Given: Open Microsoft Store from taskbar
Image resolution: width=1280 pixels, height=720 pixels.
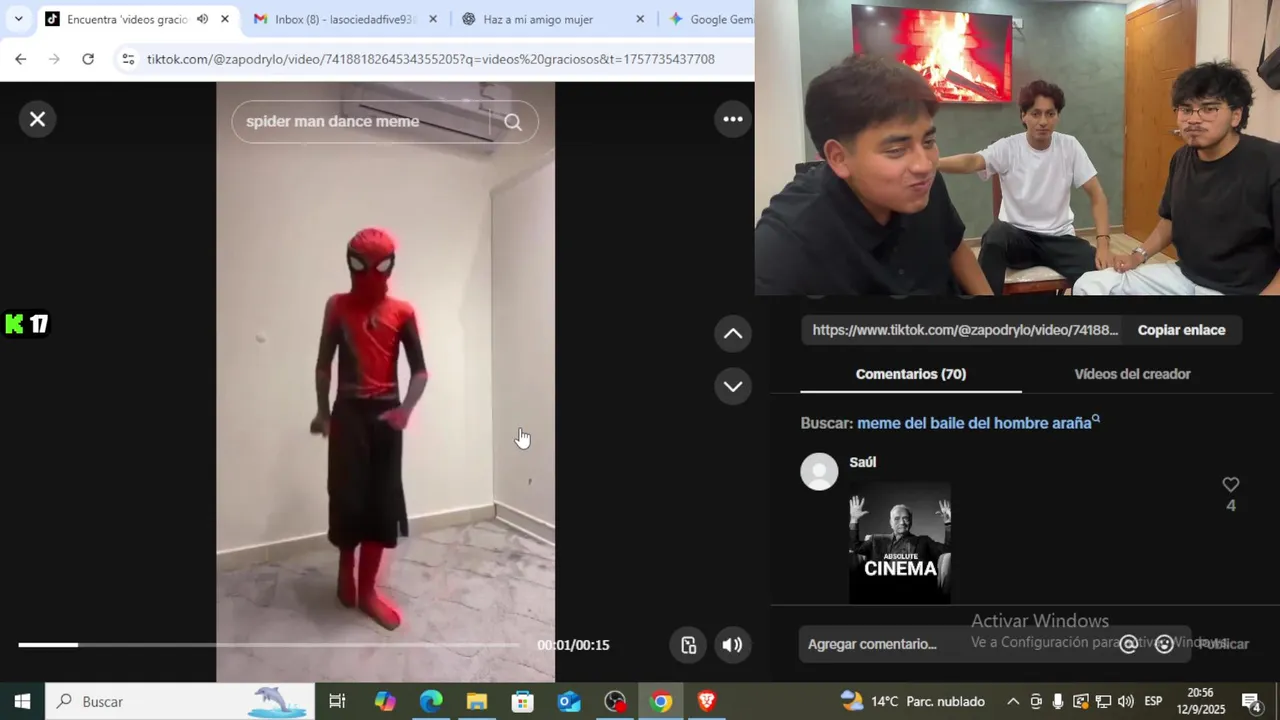Looking at the screenshot, I should click(x=523, y=701).
